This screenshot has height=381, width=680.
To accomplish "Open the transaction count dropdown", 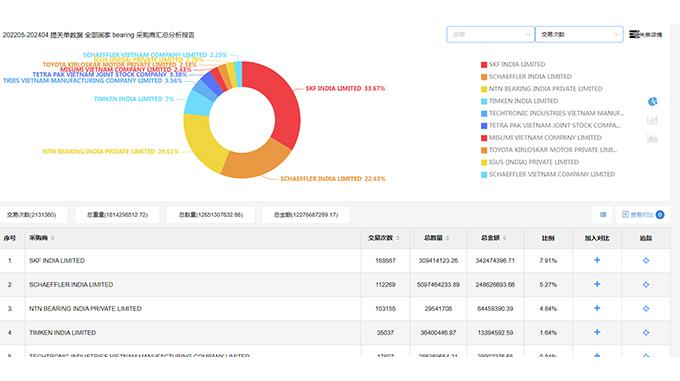I will [x=579, y=34].
